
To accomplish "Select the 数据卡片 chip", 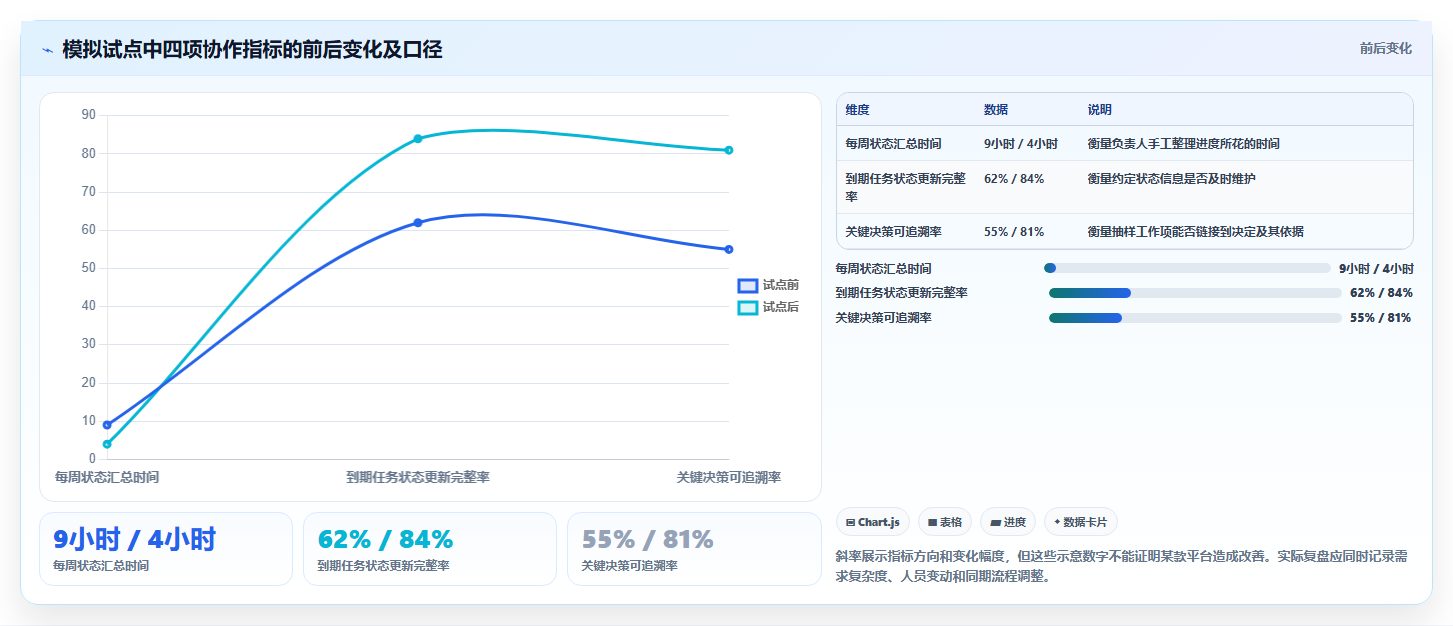I will point(1081,522).
